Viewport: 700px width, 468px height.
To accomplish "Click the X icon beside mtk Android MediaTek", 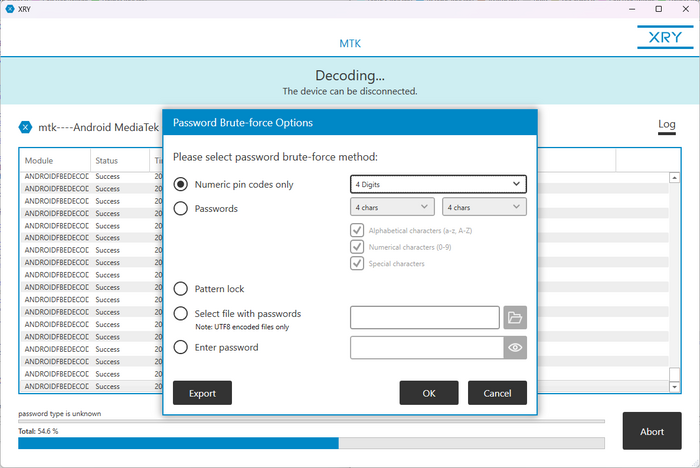I will 26,127.
